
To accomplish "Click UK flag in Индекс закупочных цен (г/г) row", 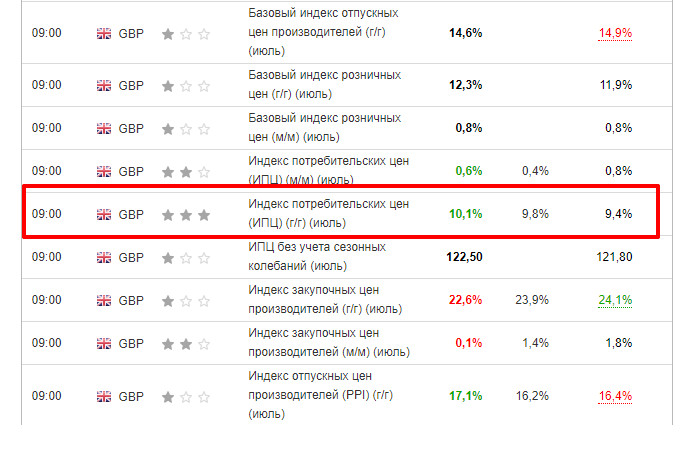I will [x=104, y=300].
